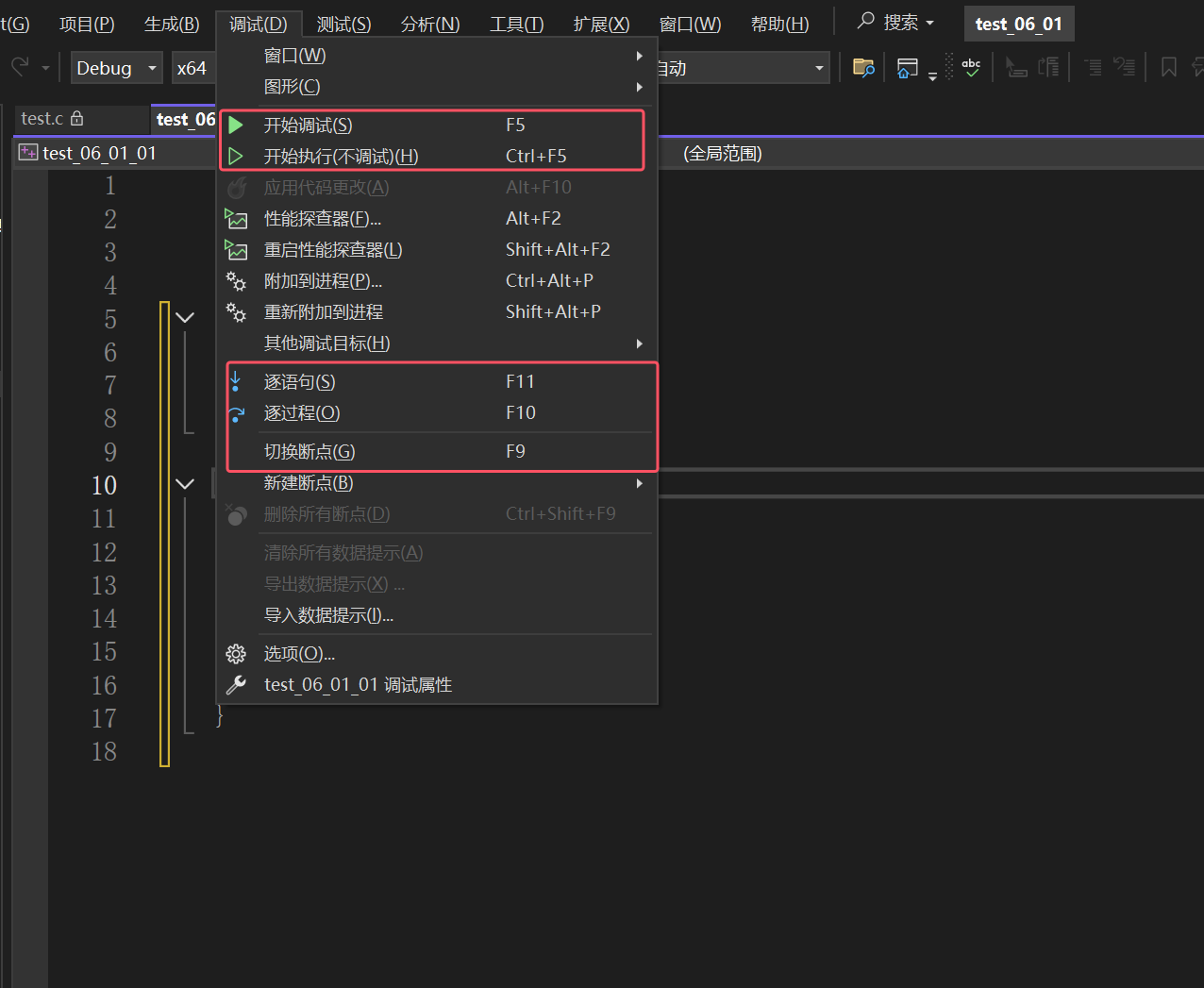
Task: Click the bookmark toolbar icon
Action: click(1168, 68)
